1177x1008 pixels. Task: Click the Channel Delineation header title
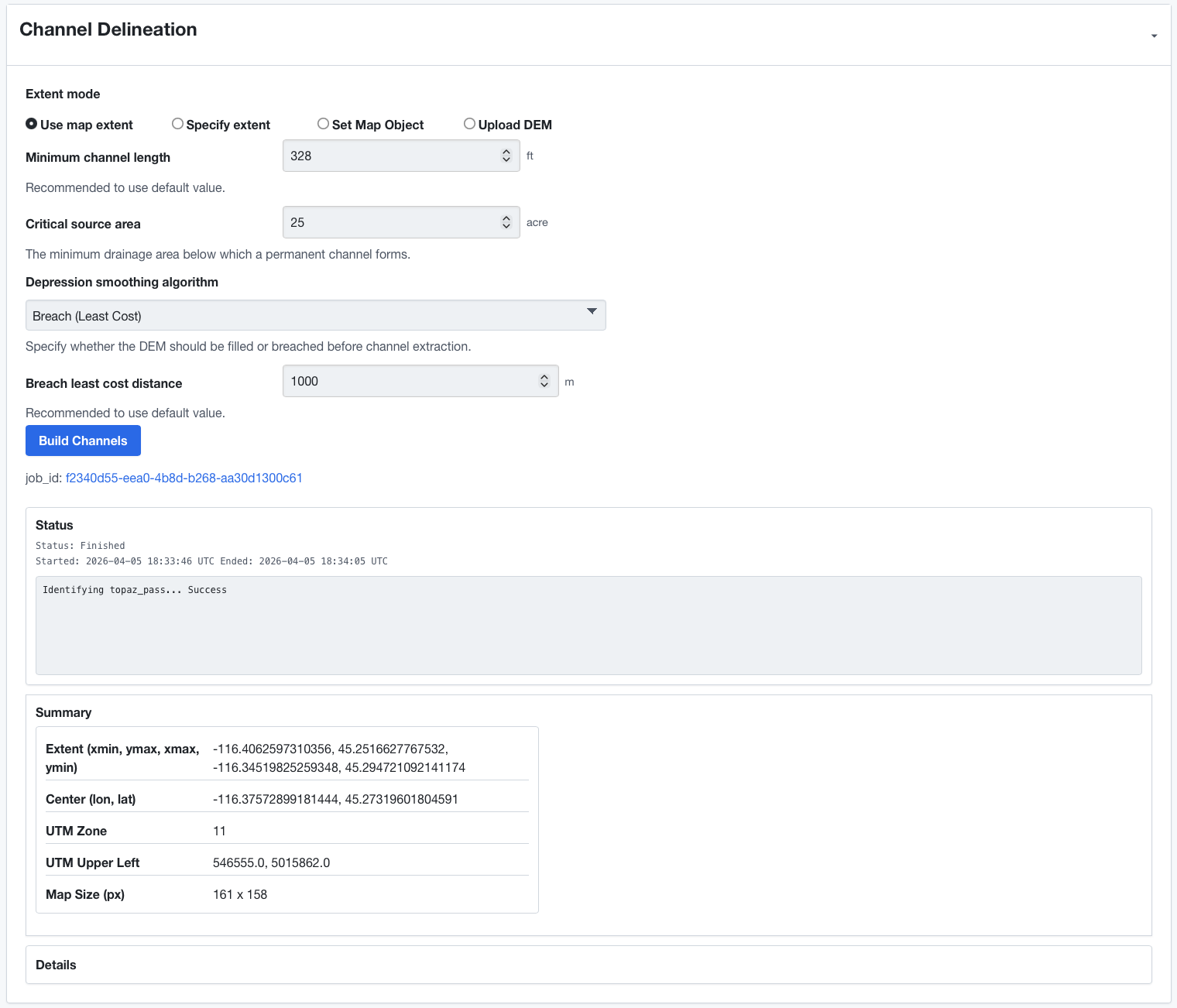[x=108, y=29]
